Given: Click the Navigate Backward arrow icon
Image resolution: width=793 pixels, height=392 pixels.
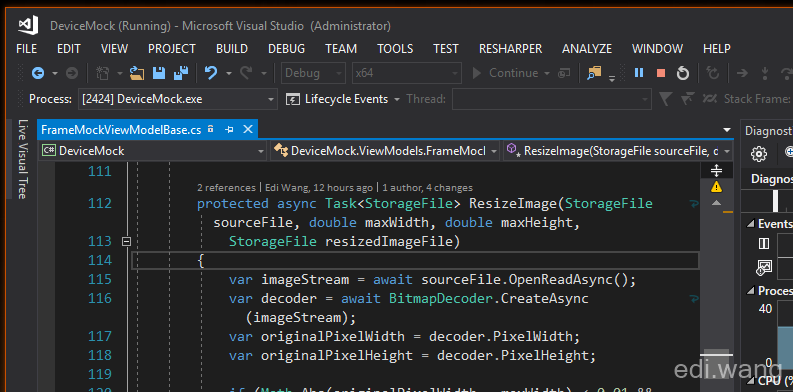Looking at the screenshot, I should 38,73.
